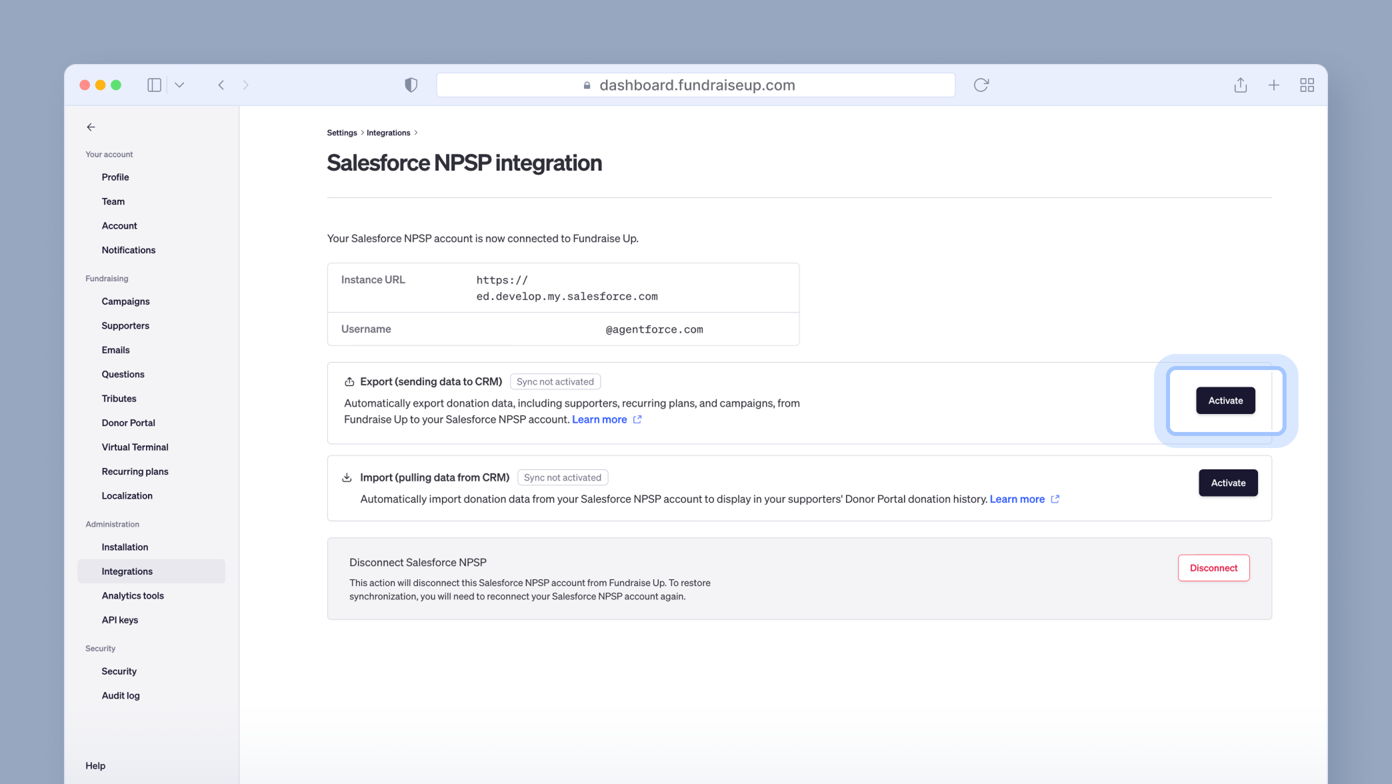Click the share icon in the browser toolbar
The height and width of the screenshot is (784, 1392).
tap(1240, 85)
